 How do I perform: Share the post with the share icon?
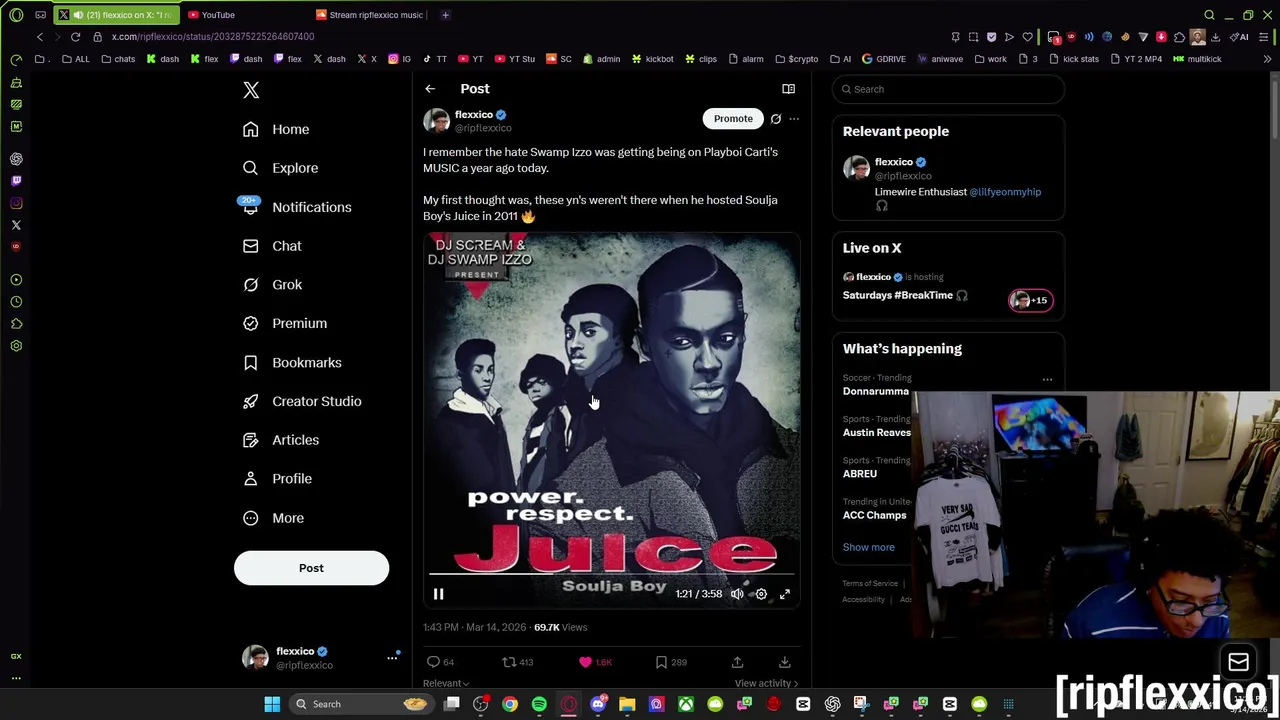pos(737,662)
